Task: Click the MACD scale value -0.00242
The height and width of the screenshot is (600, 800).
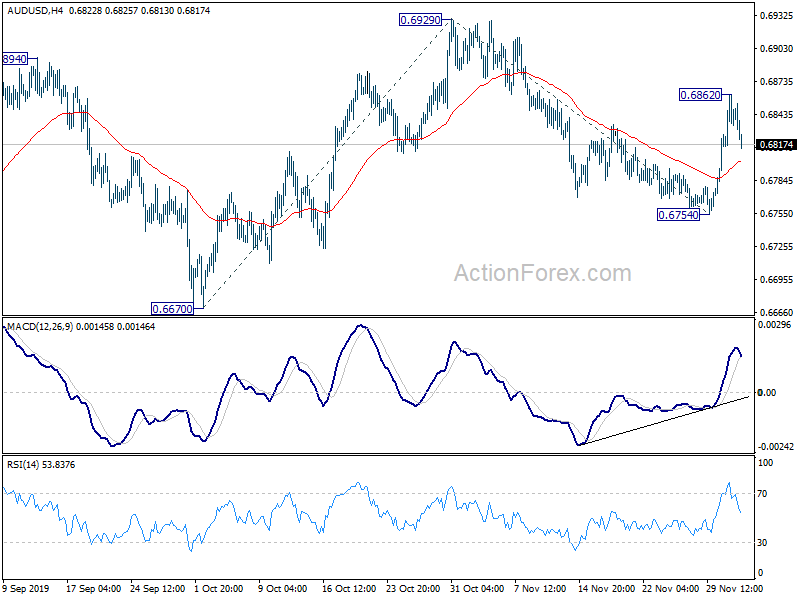Action: tap(776, 447)
